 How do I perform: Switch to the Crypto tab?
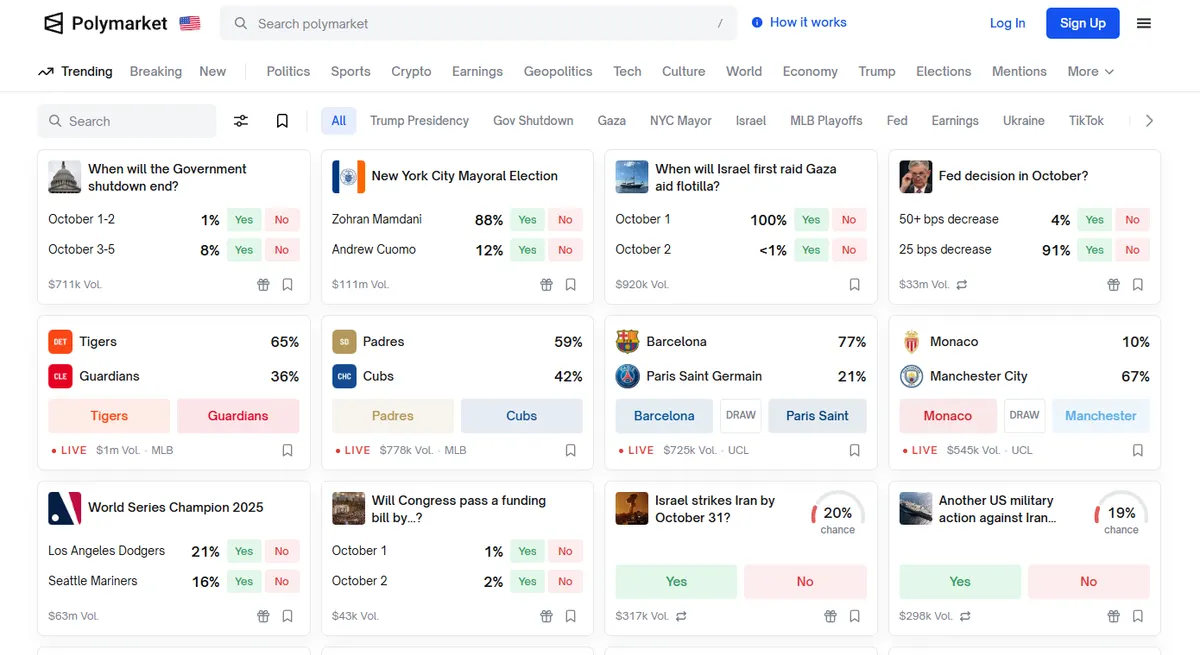[x=411, y=71]
